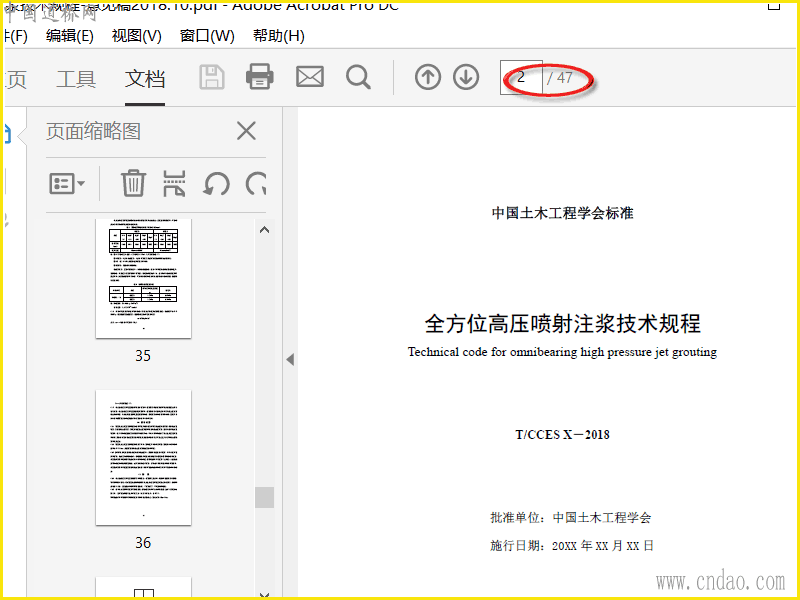This screenshot has height=600, width=800.
Task: Click the English subtitle Technical code line
Action: tap(562, 352)
